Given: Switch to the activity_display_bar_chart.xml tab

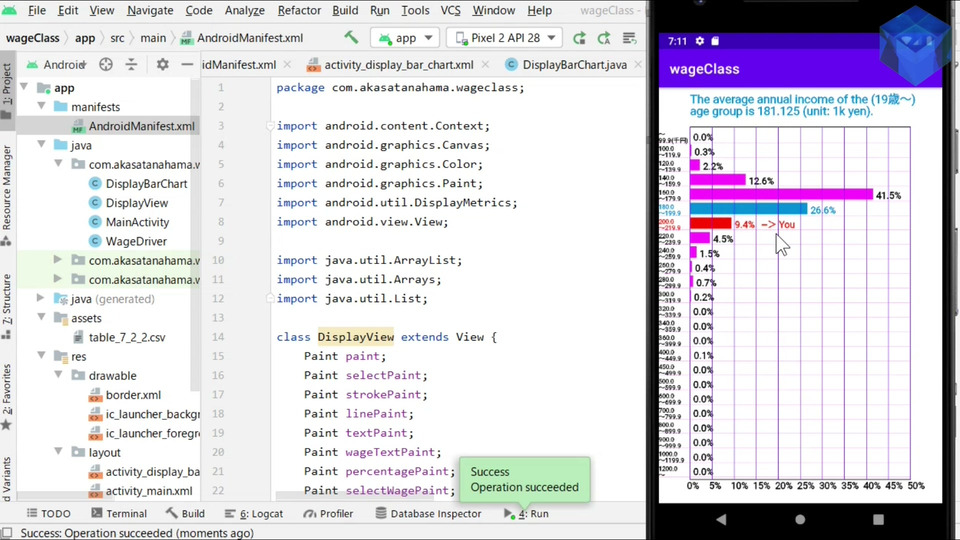Looking at the screenshot, I should click(398, 65).
